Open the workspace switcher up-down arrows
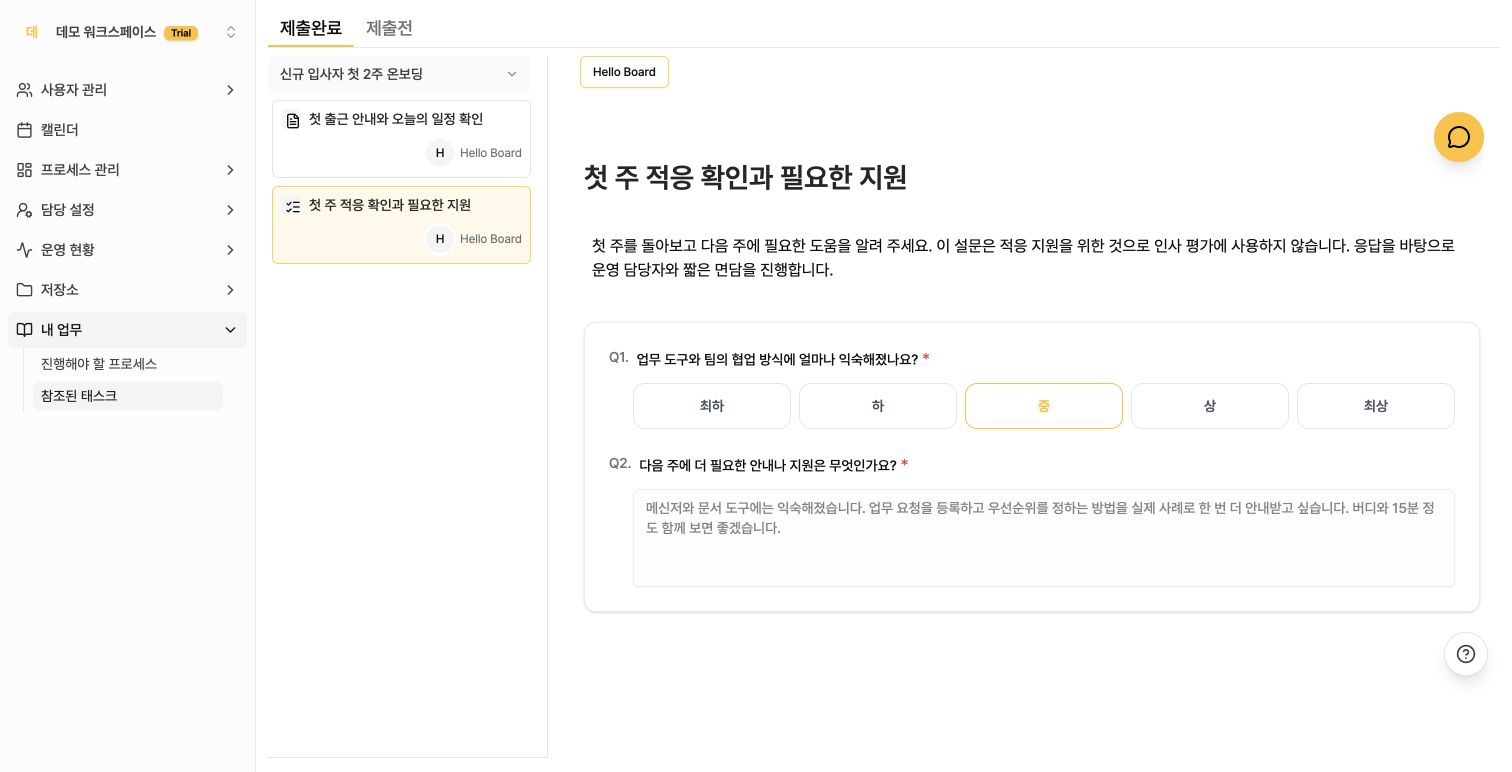This screenshot has height=772, width=1512. point(231,32)
